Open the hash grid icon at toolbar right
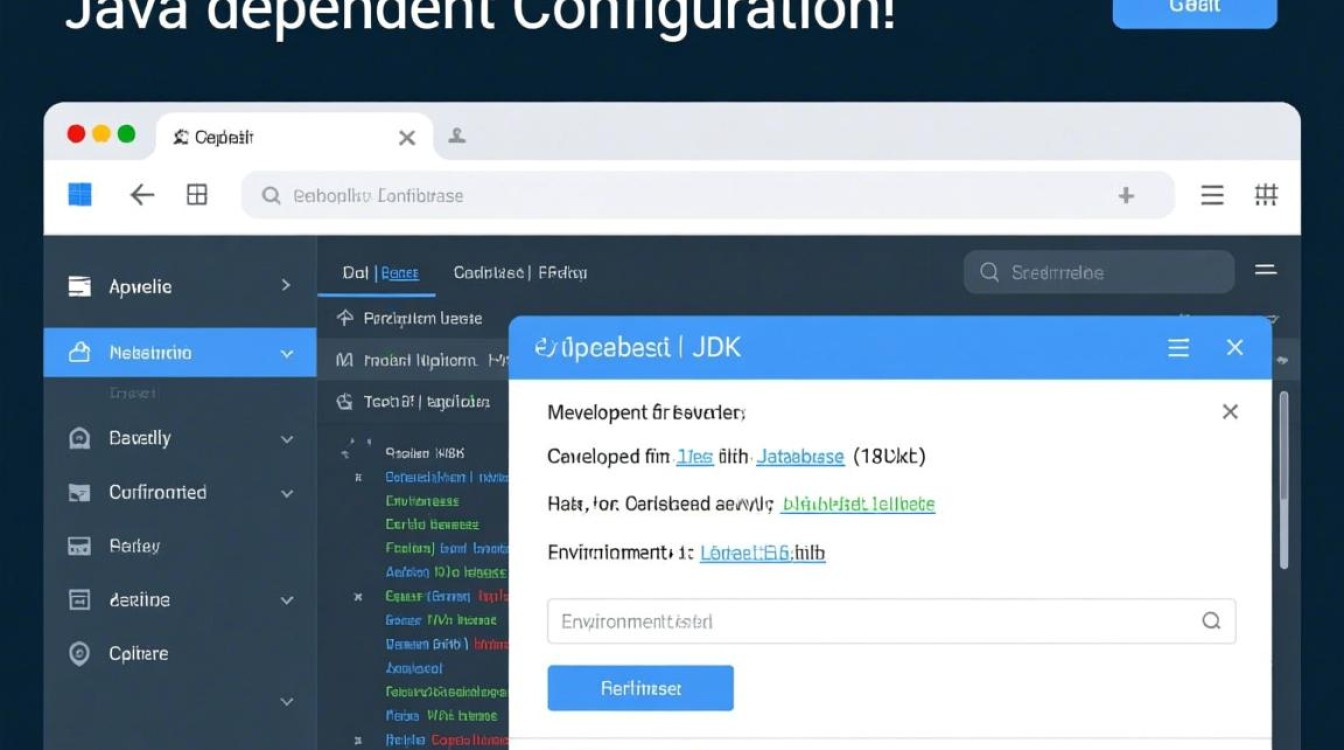 (x=1266, y=195)
